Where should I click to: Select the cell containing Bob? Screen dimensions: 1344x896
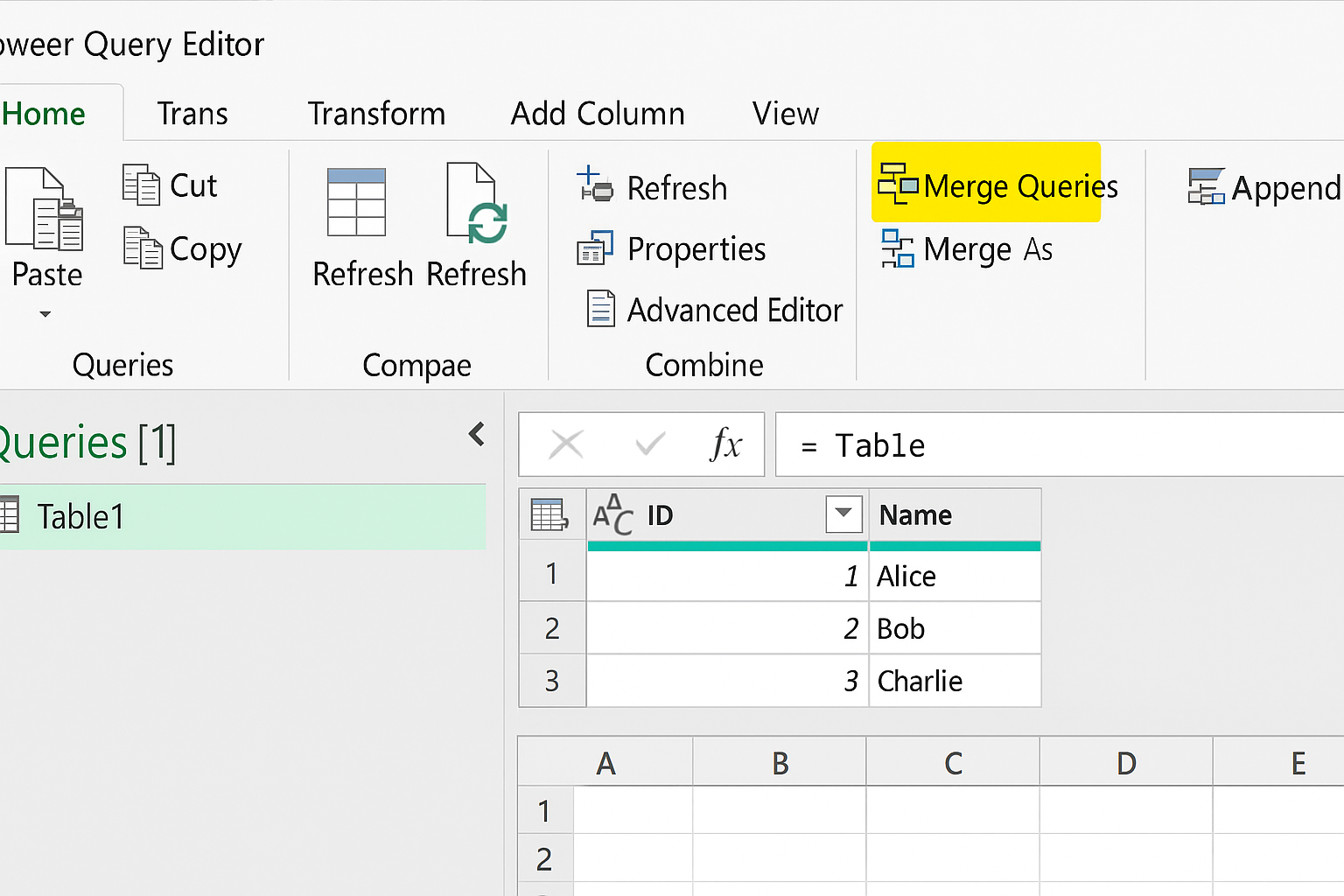pyautogui.click(x=955, y=628)
